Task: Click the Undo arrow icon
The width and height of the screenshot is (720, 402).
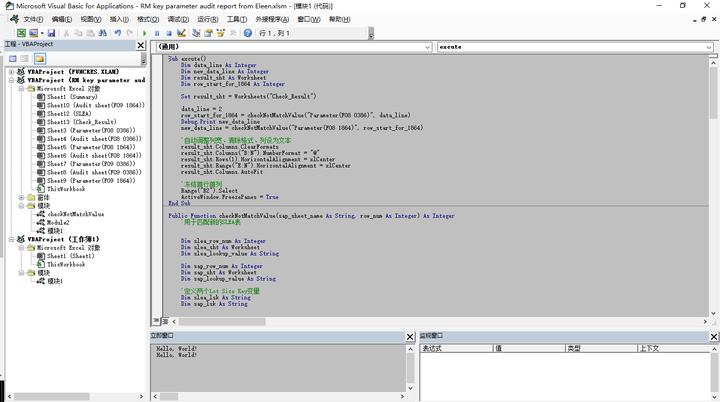Action: [117, 33]
